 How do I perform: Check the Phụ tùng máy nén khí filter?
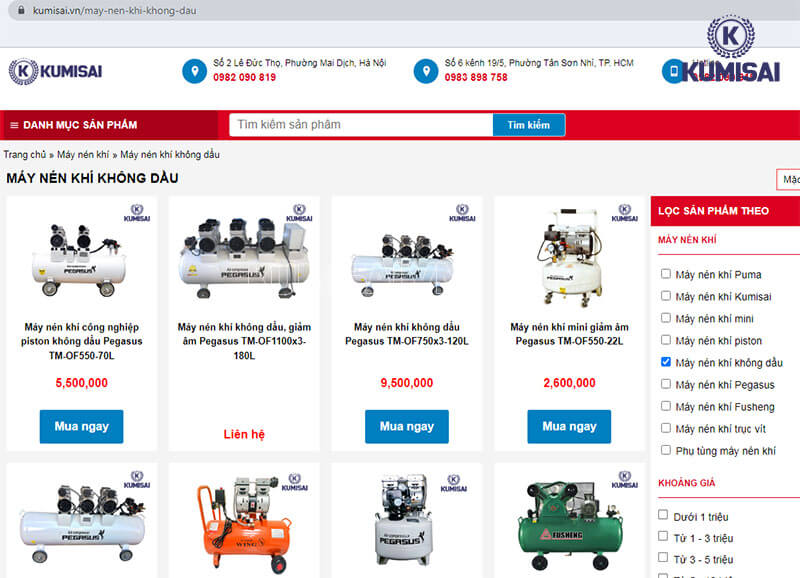(665, 450)
